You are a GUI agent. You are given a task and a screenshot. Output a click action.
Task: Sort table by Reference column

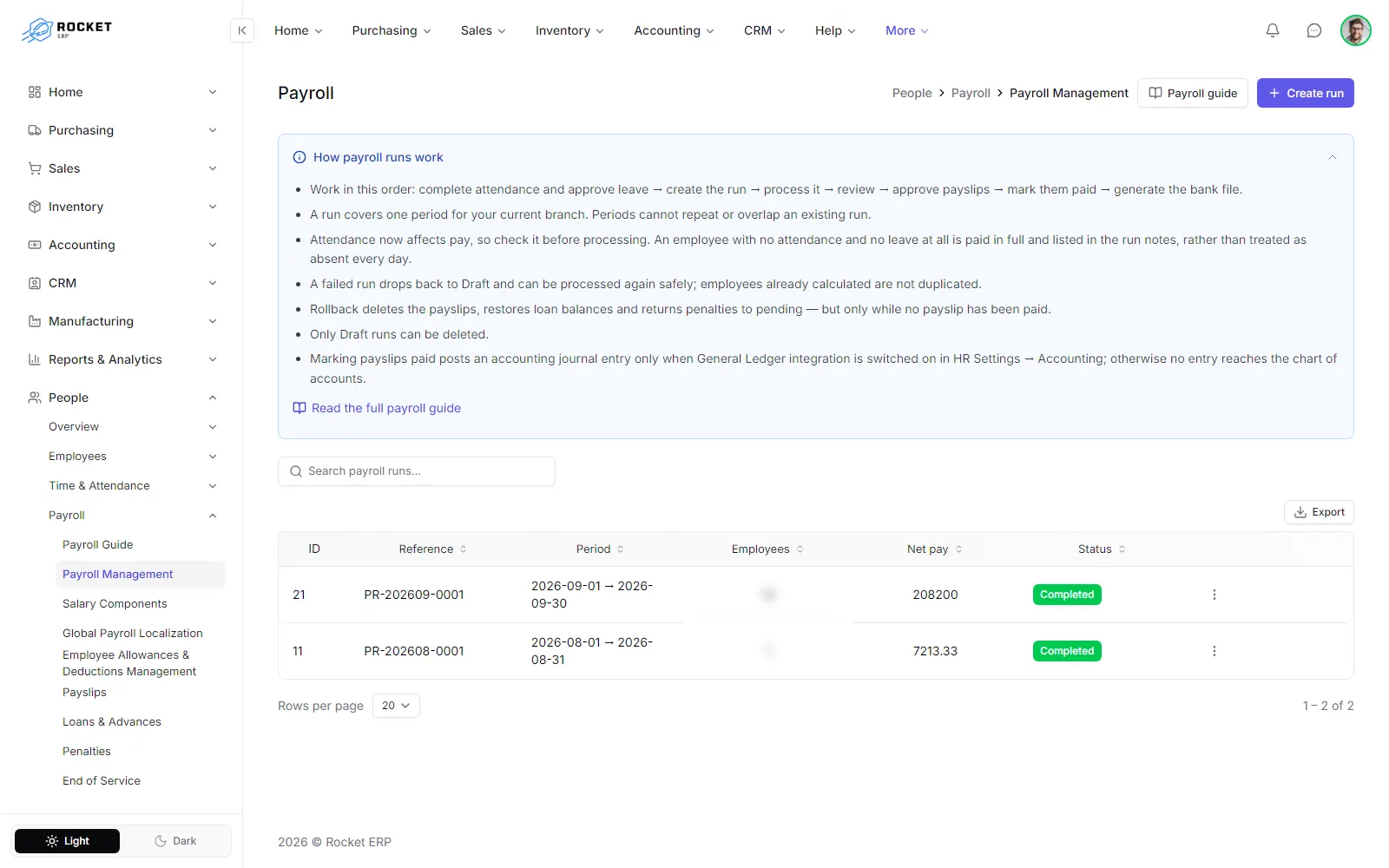pyautogui.click(x=433, y=549)
